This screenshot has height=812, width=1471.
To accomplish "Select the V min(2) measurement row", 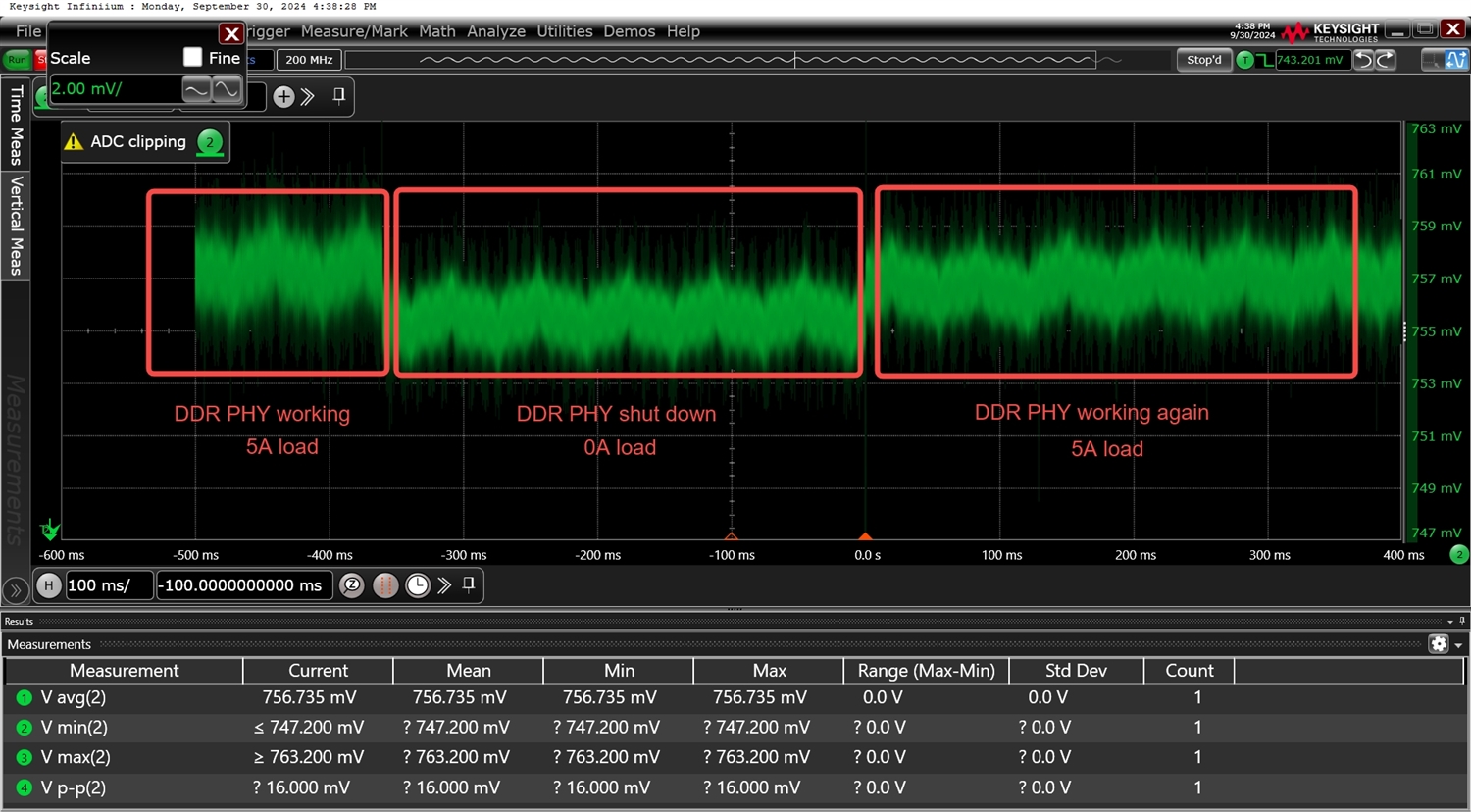I will click(x=734, y=728).
